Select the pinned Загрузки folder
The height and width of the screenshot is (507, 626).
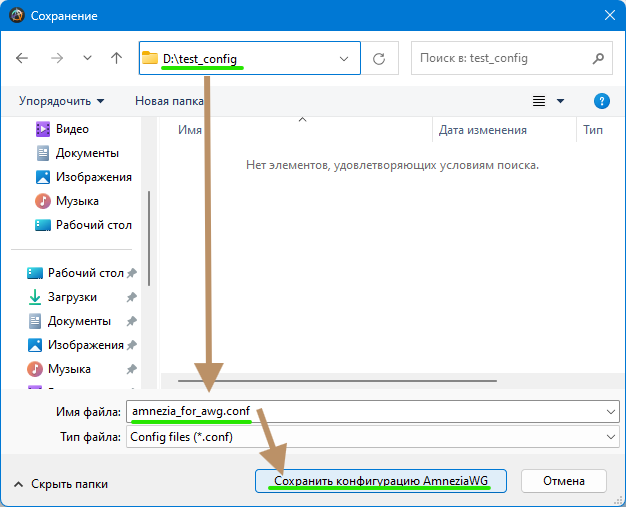[72, 297]
